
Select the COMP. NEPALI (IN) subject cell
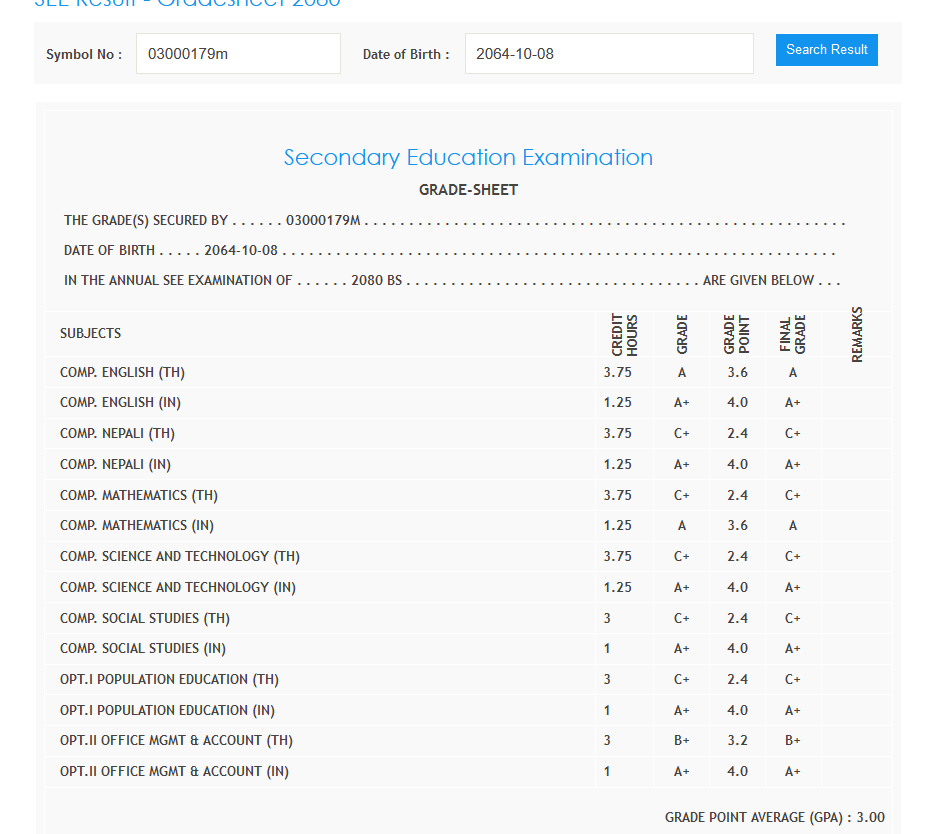click(115, 465)
